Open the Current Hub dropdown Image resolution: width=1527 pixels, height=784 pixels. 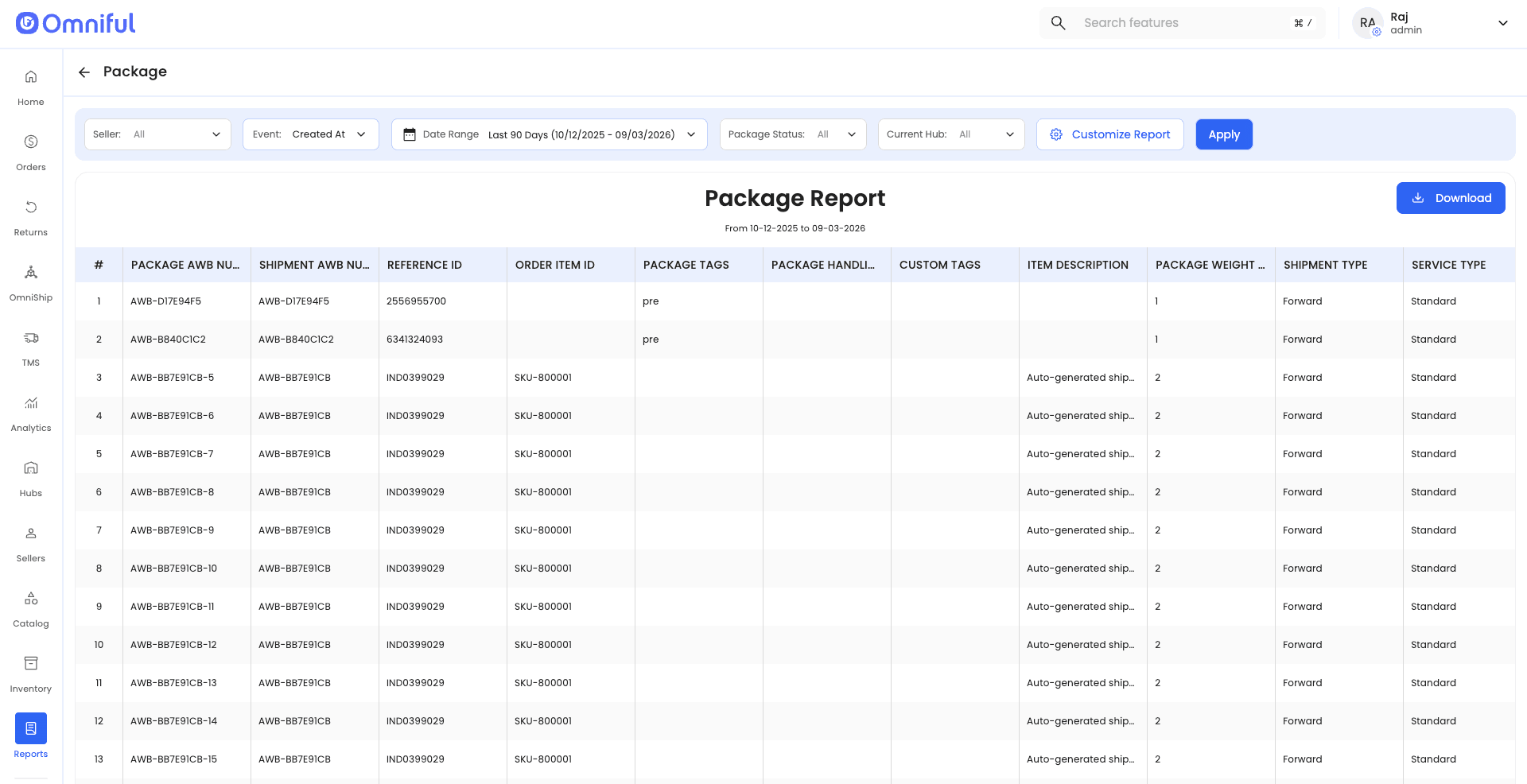(950, 134)
